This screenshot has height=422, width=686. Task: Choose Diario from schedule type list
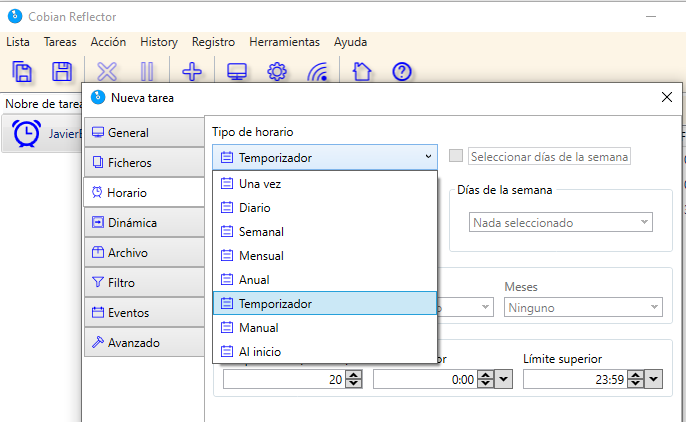(325, 208)
